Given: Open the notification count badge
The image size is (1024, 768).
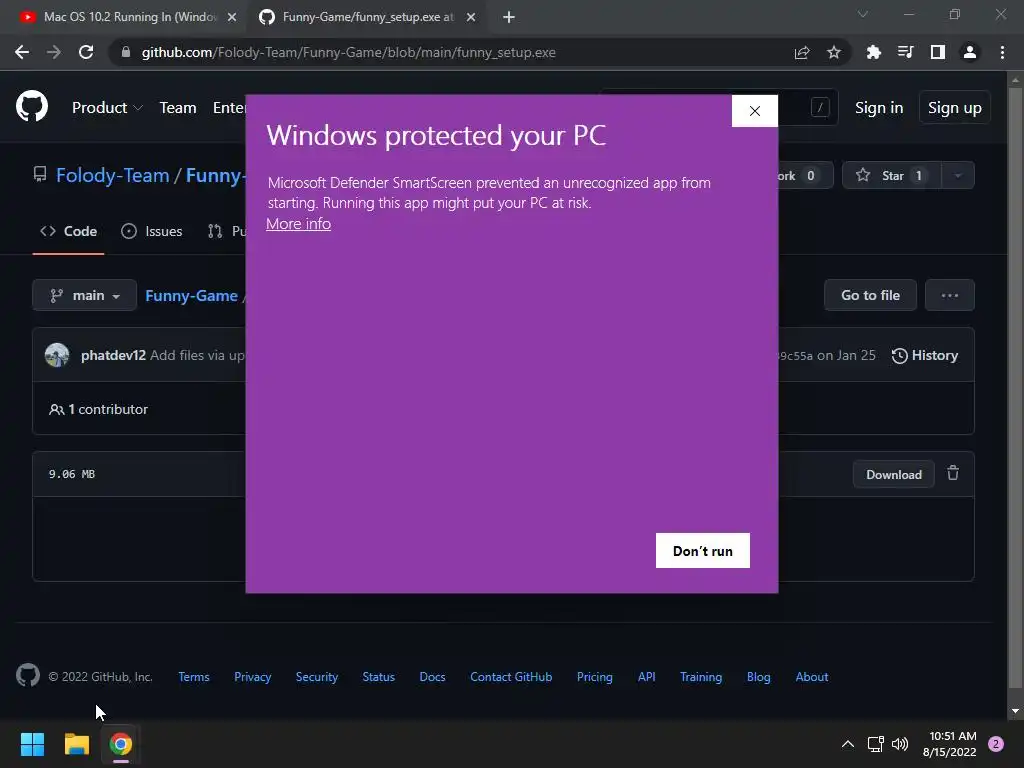Looking at the screenshot, I should (x=996, y=744).
